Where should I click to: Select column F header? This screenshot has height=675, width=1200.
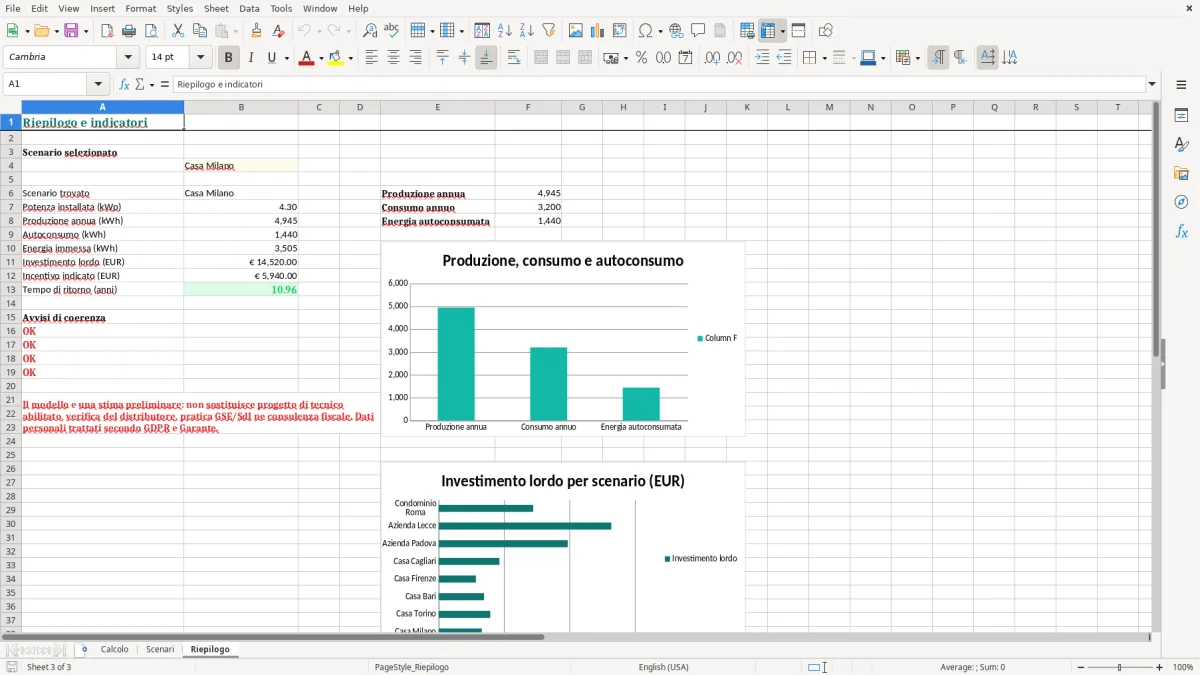[x=528, y=107]
